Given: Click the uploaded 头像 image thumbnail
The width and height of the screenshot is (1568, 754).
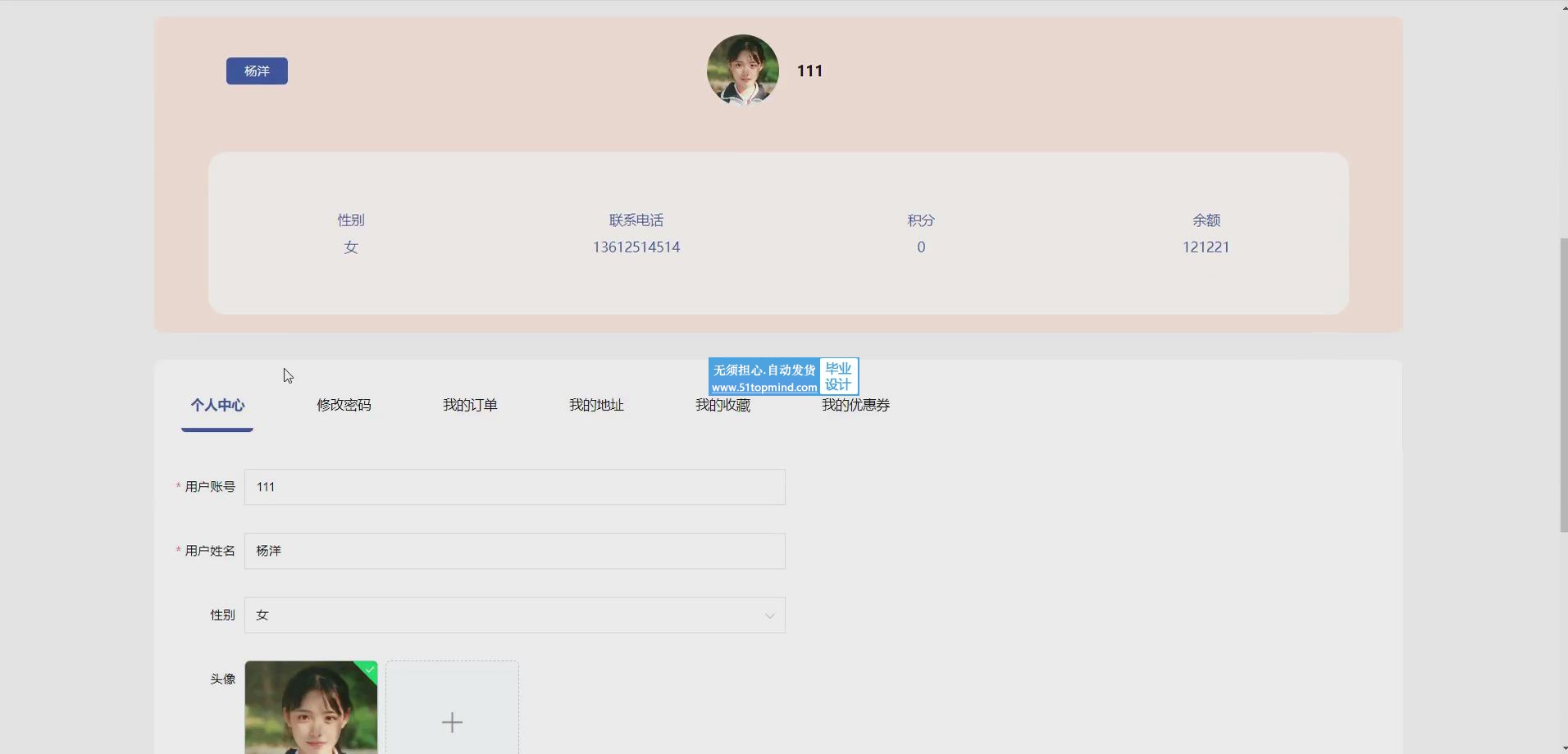Looking at the screenshot, I should (x=311, y=707).
